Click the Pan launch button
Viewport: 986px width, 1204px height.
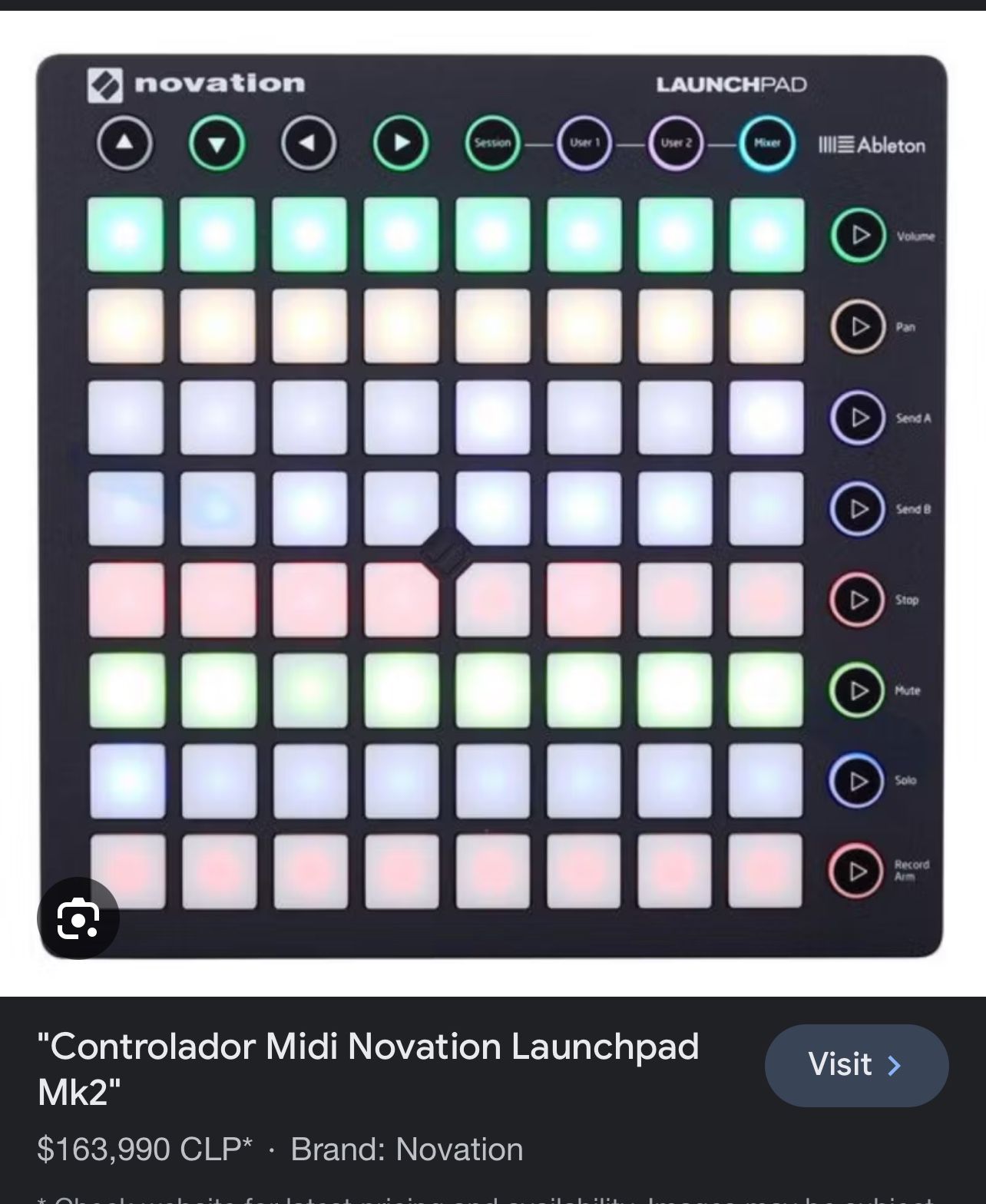click(x=858, y=326)
